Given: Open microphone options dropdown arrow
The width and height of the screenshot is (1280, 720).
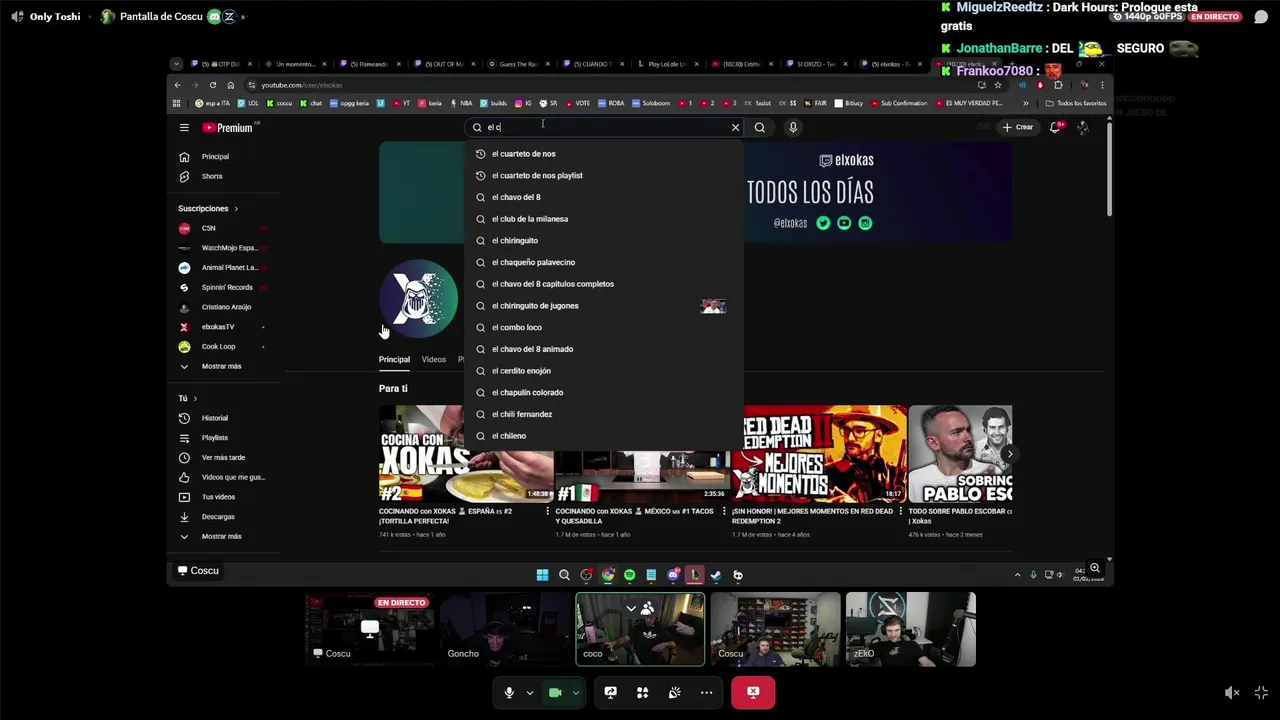Looking at the screenshot, I should click(x=530, y=692).
